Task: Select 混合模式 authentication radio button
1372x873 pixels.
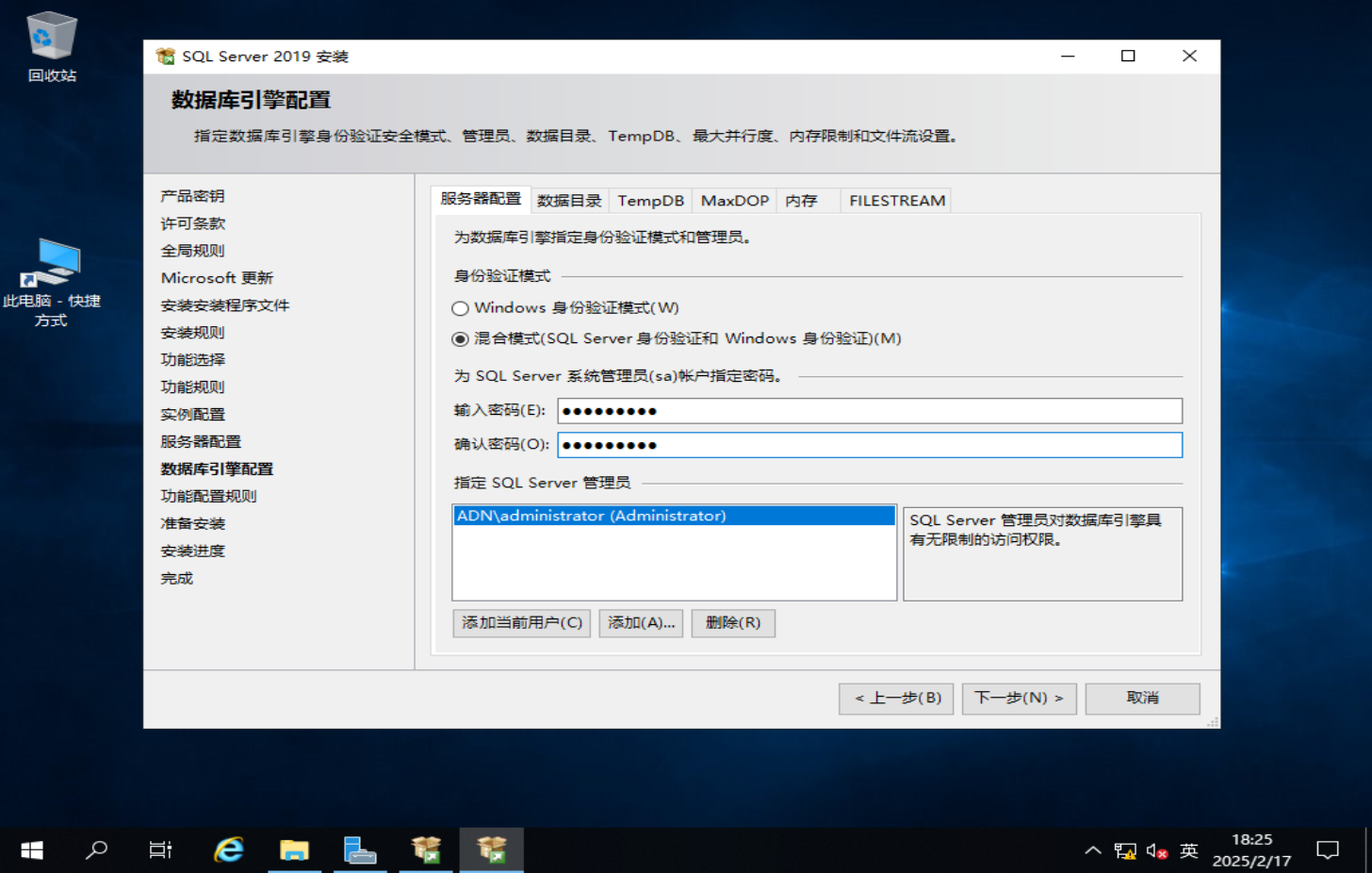Action: (460, 339)
